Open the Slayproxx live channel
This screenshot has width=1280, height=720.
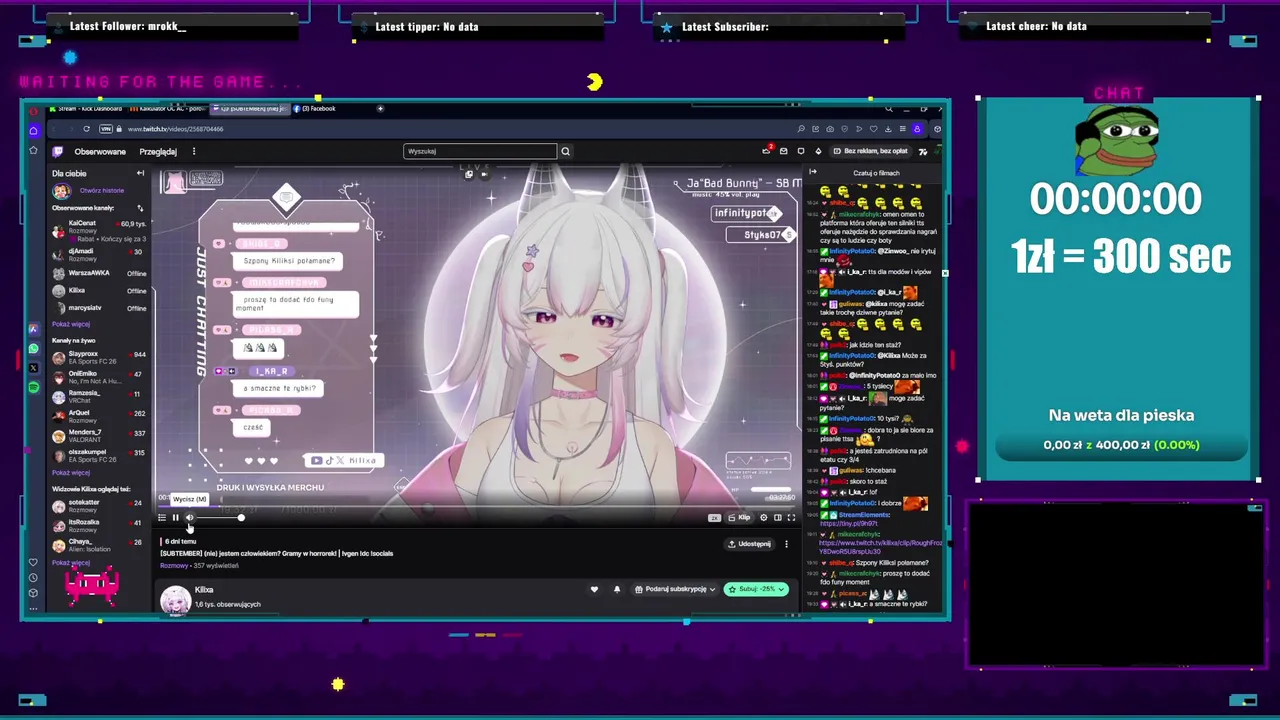(99, 357)
